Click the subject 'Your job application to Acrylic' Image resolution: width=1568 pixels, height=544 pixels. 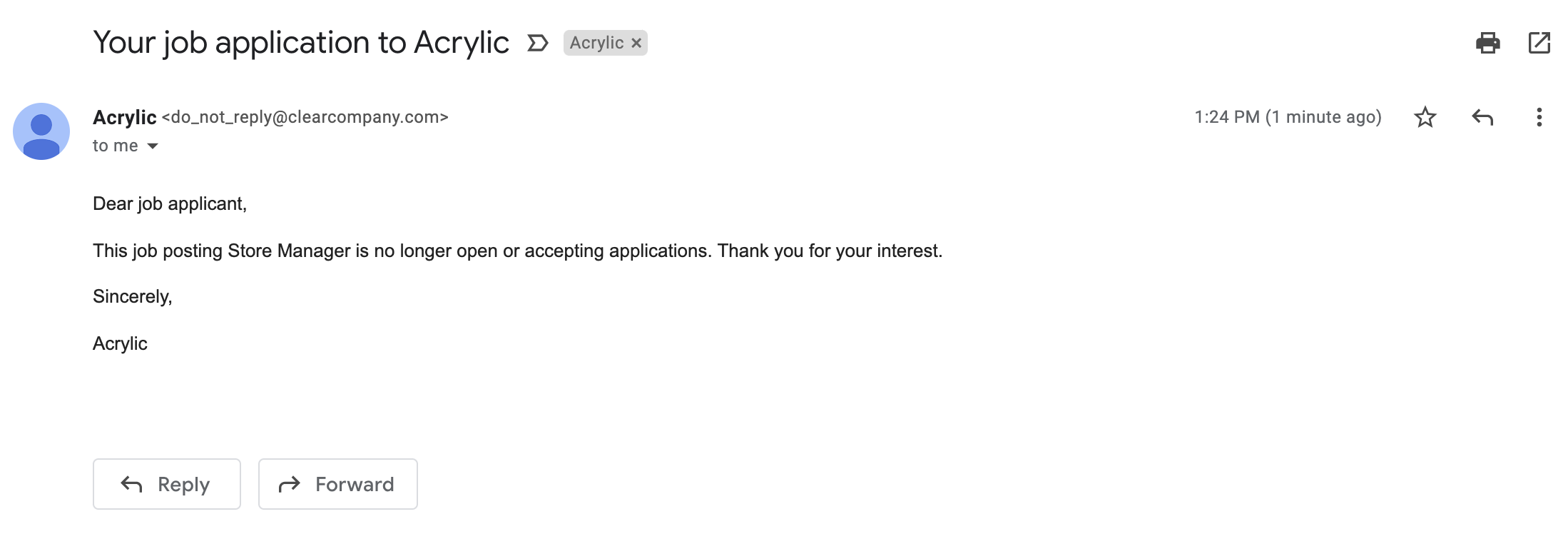pyautogui.click(x=301, y=43)
